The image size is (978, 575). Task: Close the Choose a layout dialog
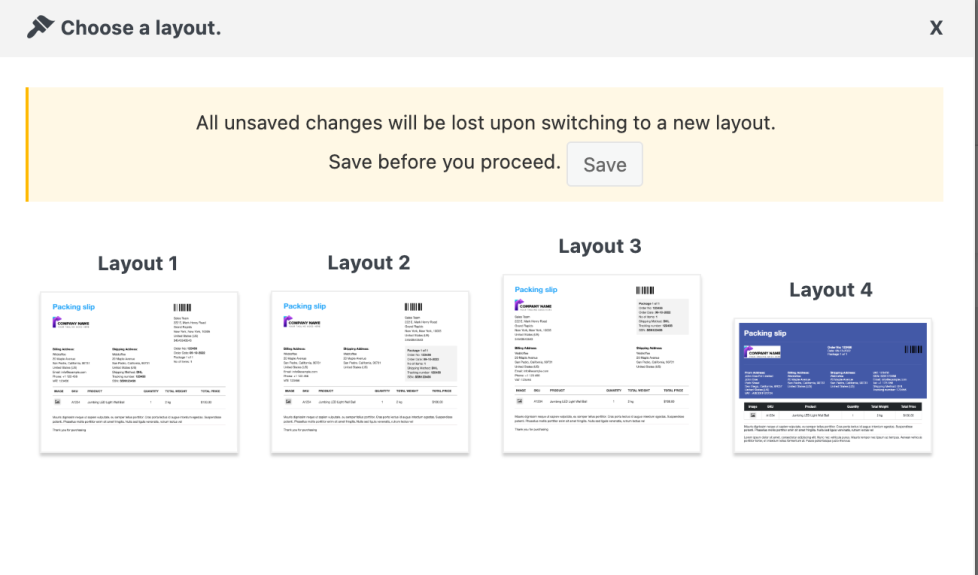(936, 28)
